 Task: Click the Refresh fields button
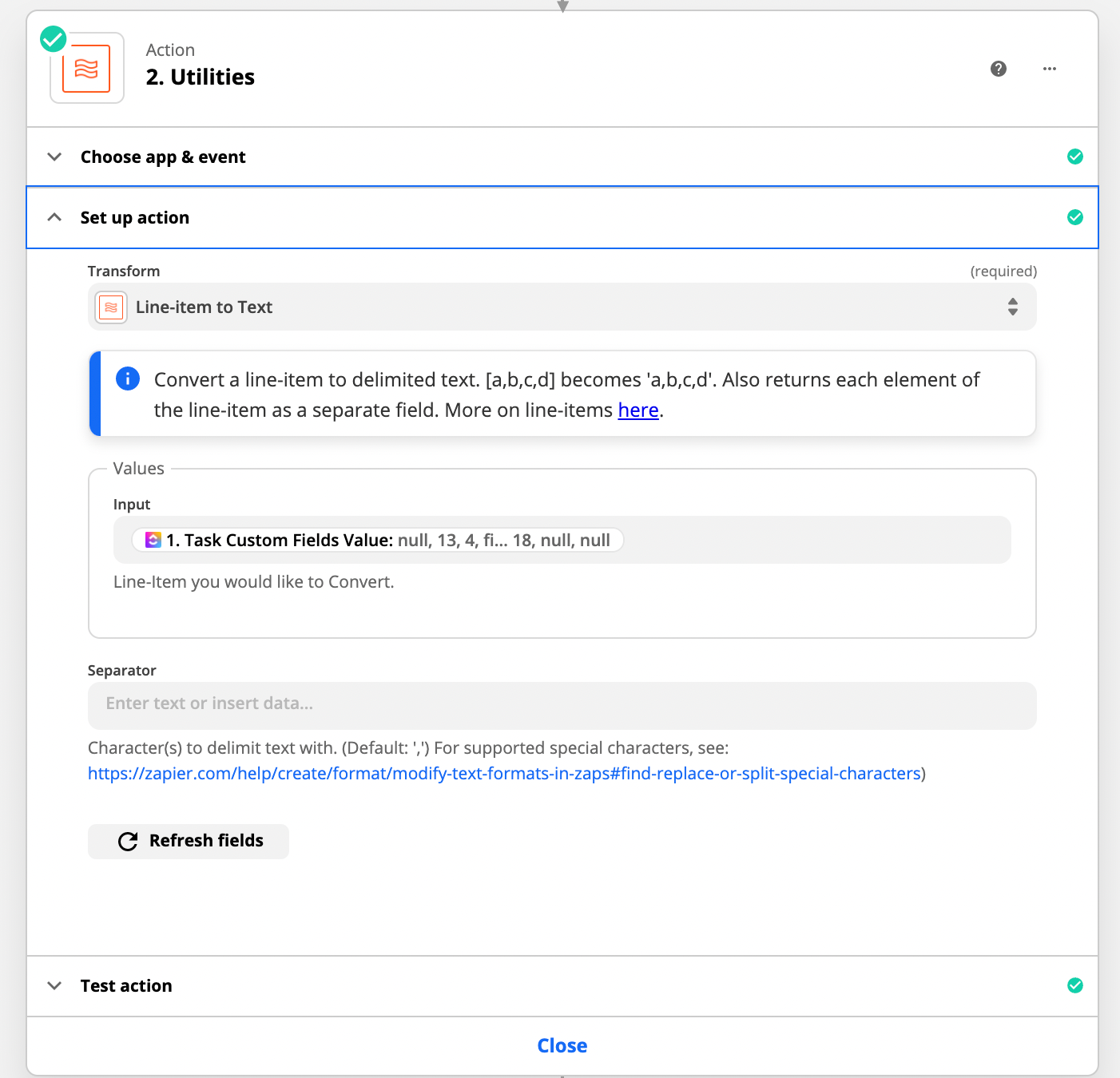tap(189, 842)
